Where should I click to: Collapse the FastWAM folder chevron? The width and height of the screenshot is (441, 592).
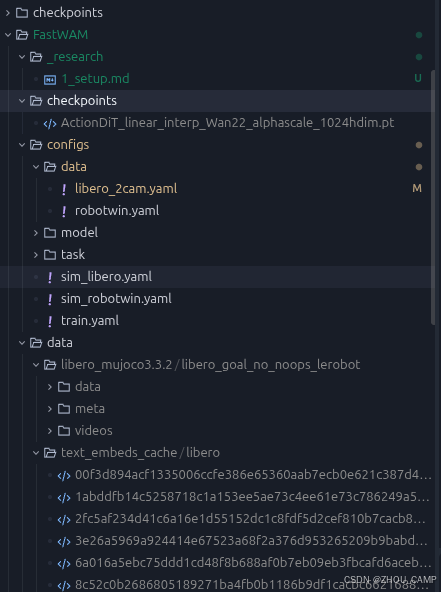tap(8, 35)
